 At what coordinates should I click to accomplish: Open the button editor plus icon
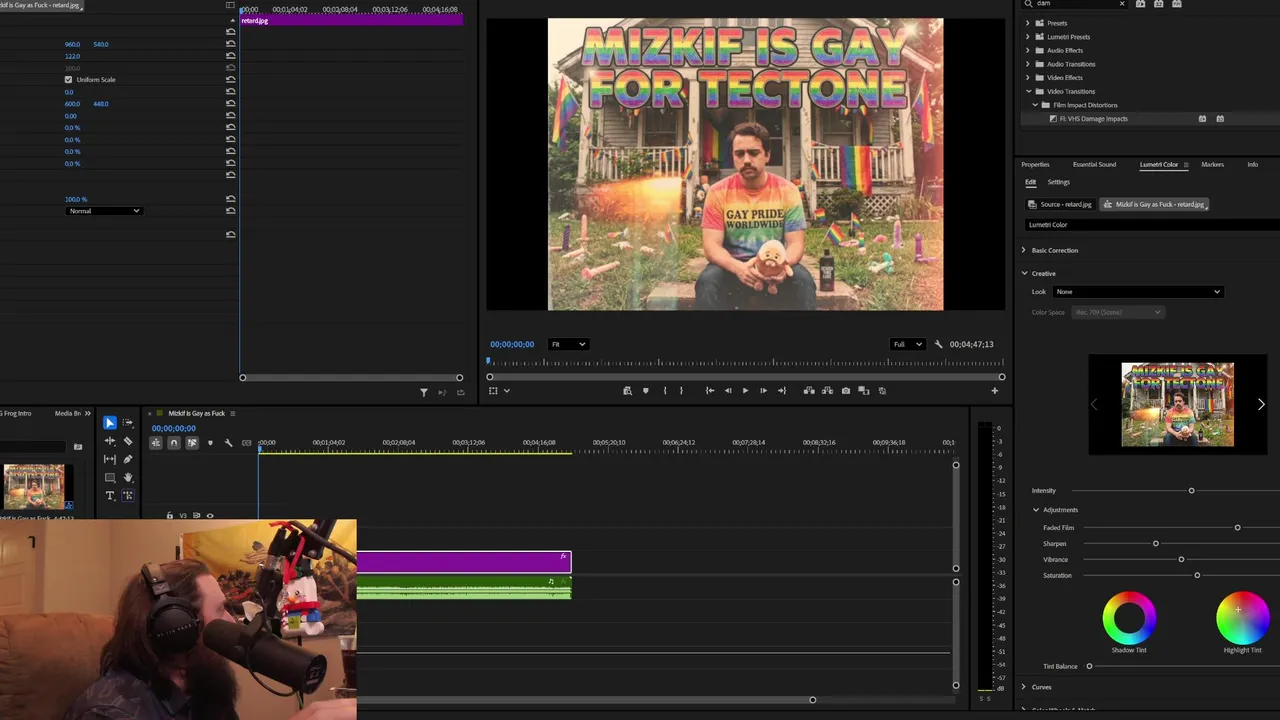pos(994,391)
